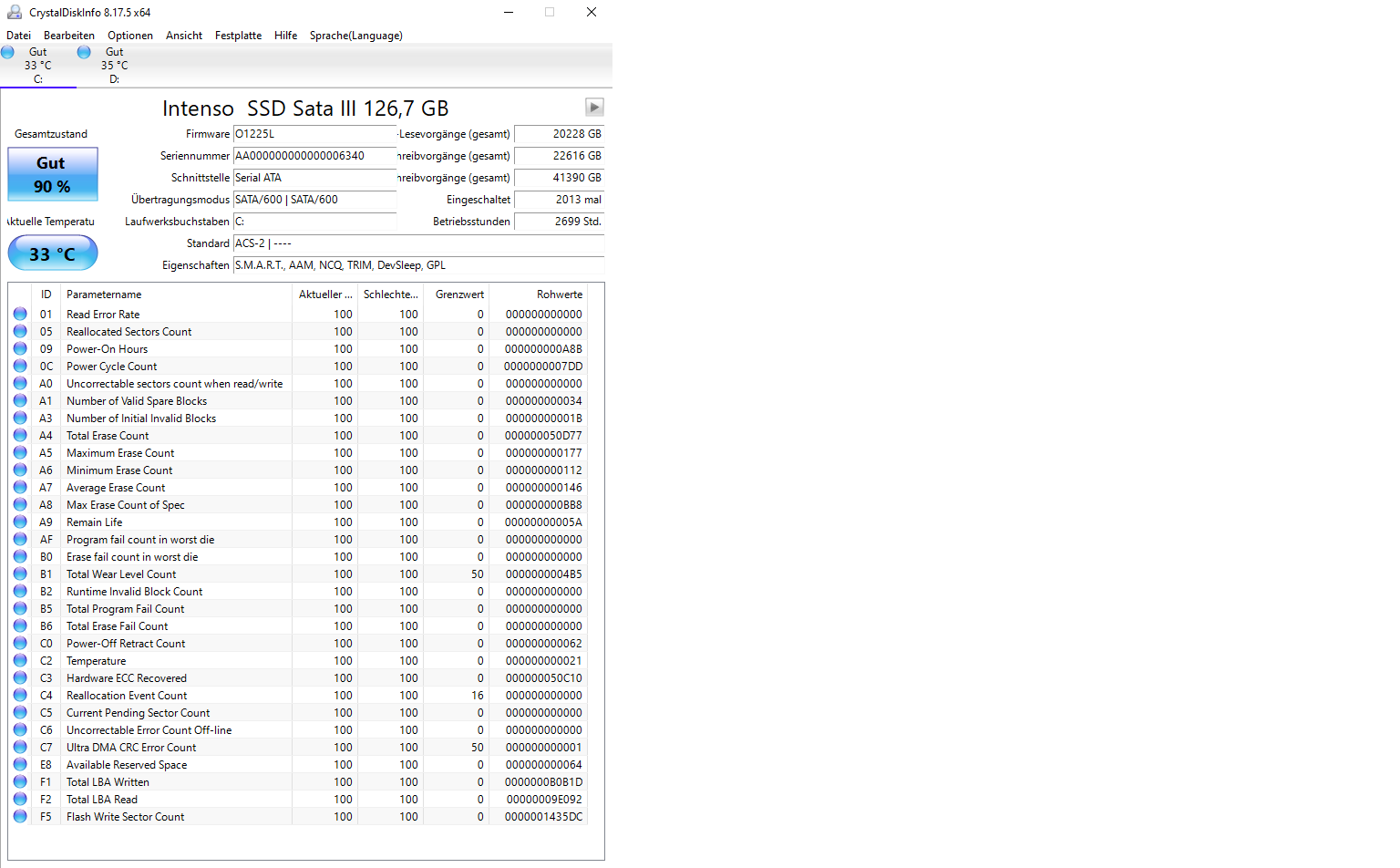Open the Optionen menu
Screen dimensions: 1400x868
[130, 36]
